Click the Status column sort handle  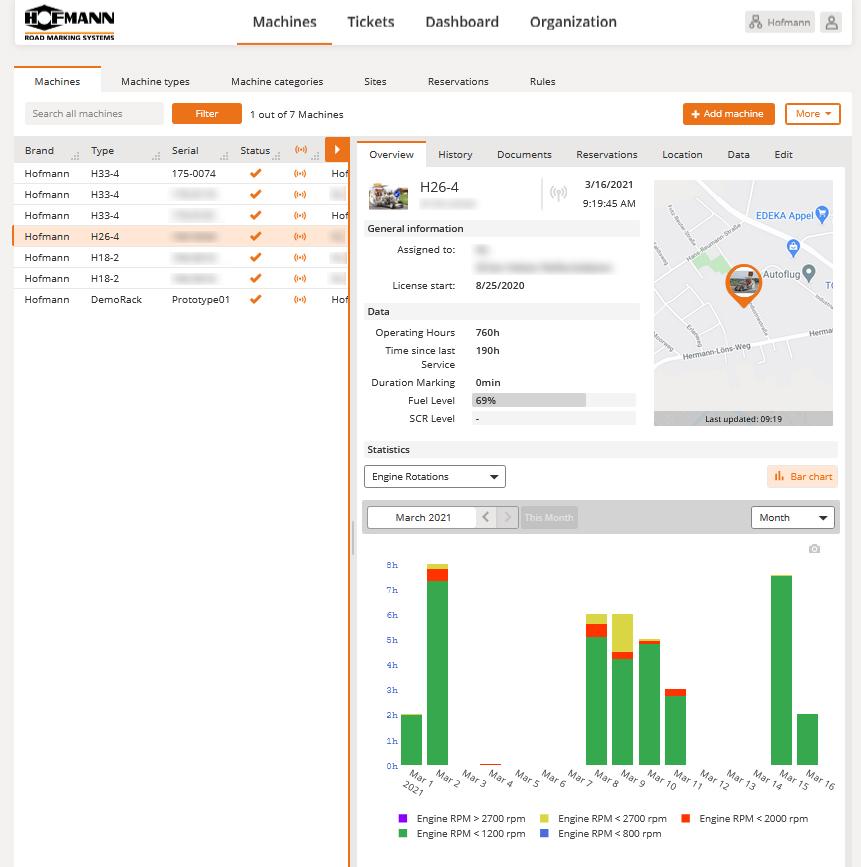click(x=276, y=156)
